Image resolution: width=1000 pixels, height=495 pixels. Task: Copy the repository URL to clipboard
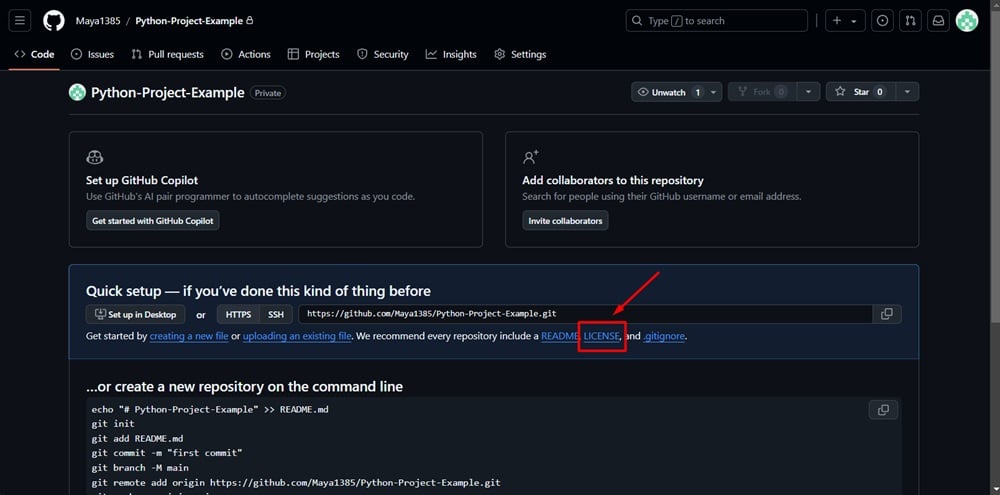pyautogui.click(x=886, y=314)
